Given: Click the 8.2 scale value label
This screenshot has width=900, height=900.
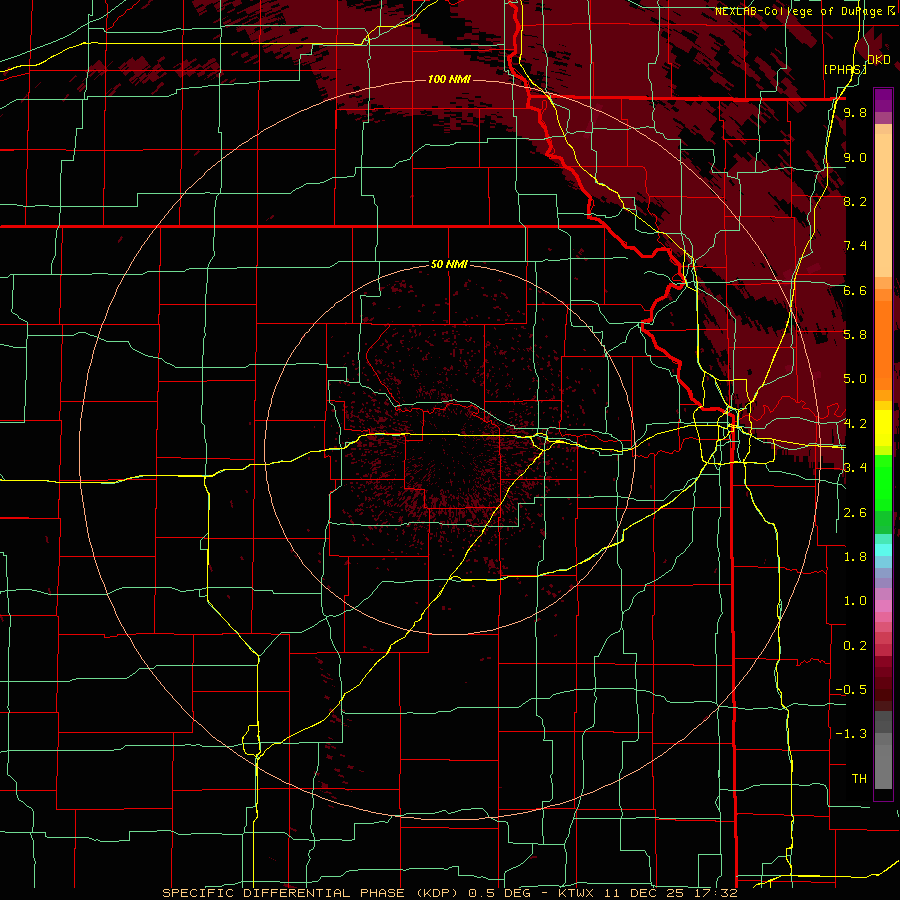Looking at the screenshot, I should click(x=855, y=202).
